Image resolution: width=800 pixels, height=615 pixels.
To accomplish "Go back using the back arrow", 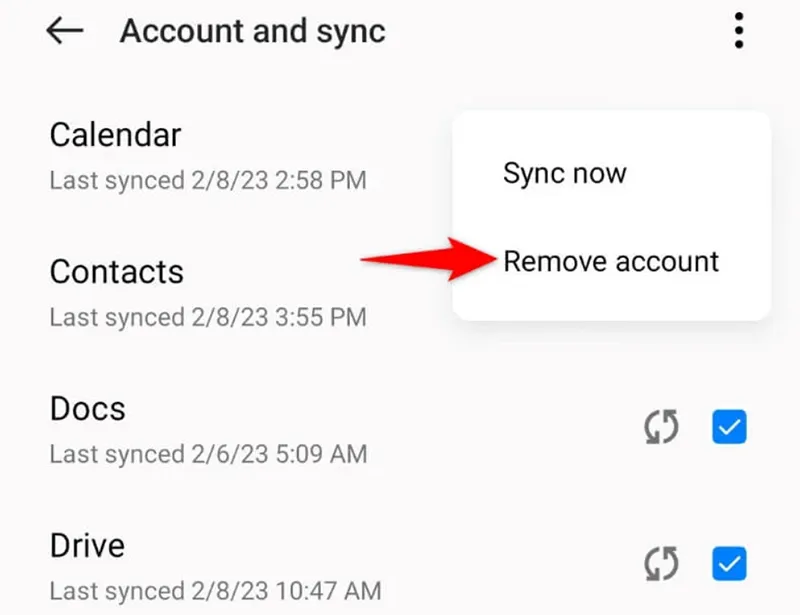I will [x=65, y=31].
